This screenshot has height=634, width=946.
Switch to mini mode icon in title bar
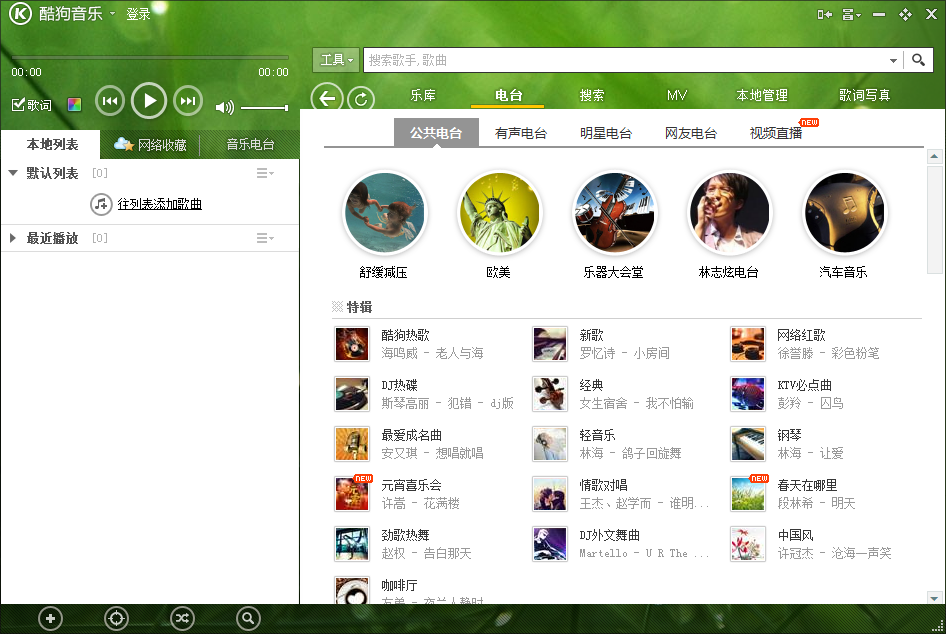pyautogui.click(x=824, y=14)
